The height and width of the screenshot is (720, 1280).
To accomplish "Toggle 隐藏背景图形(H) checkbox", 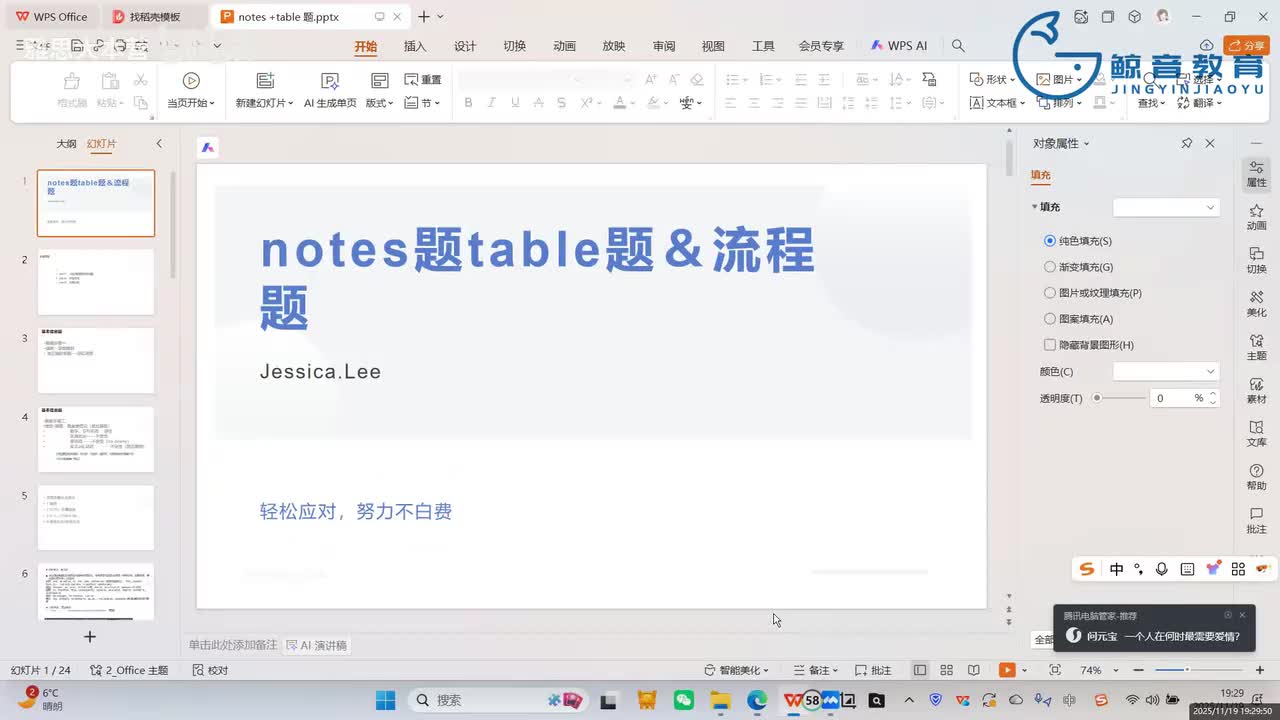I will pyautogui.click(x=1050, y=345).
